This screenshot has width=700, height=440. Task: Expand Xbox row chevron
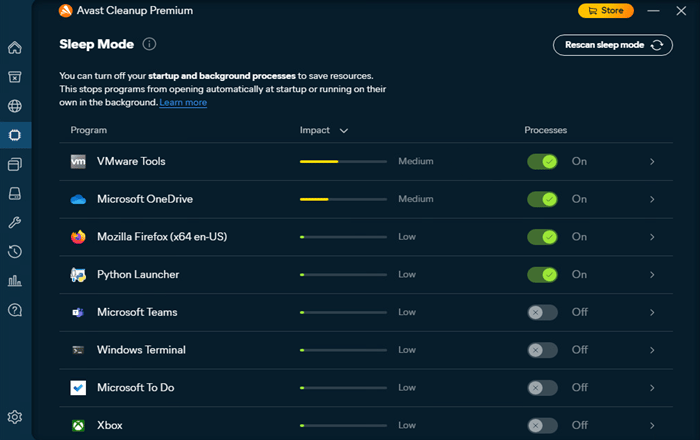tap(652, 425)
